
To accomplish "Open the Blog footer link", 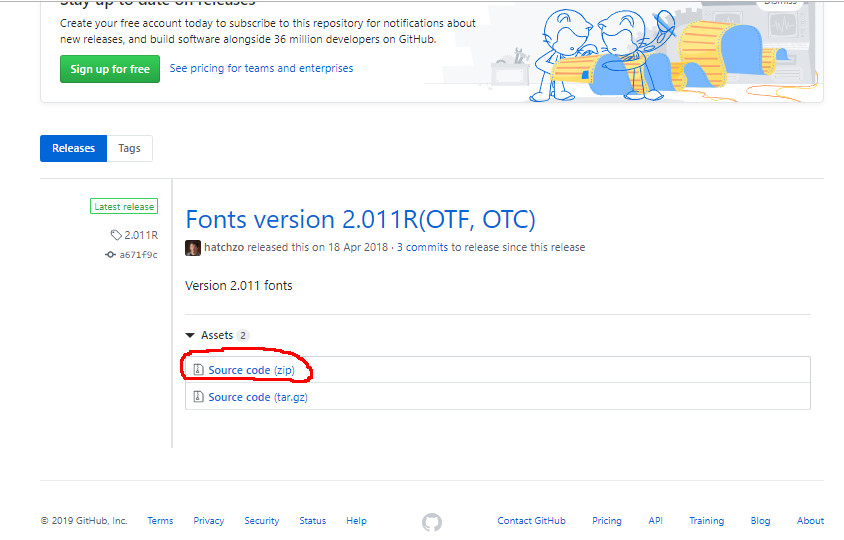I will (x=760, y=521).
